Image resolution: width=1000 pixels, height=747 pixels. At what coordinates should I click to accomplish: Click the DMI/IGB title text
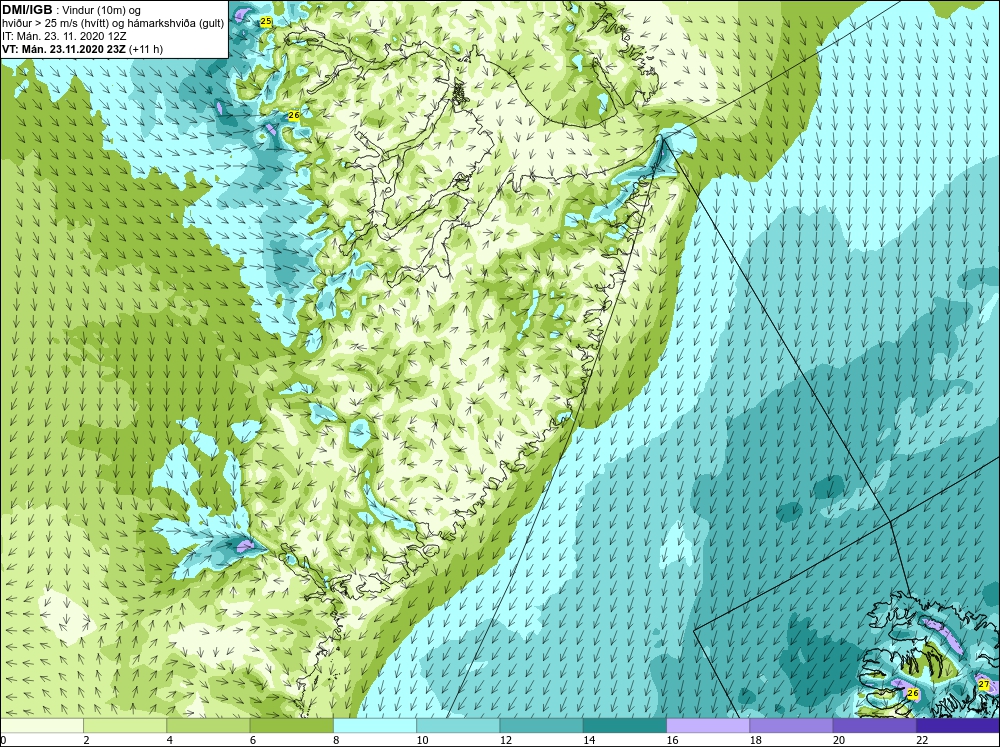click(x=28, y=10)
